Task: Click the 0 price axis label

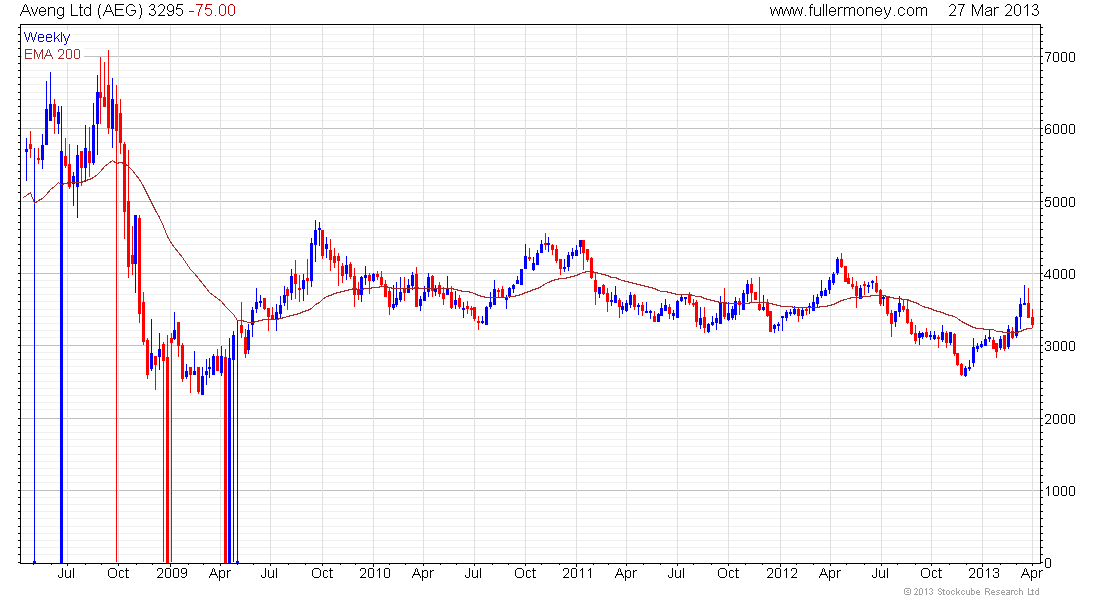Action: 1048,563
